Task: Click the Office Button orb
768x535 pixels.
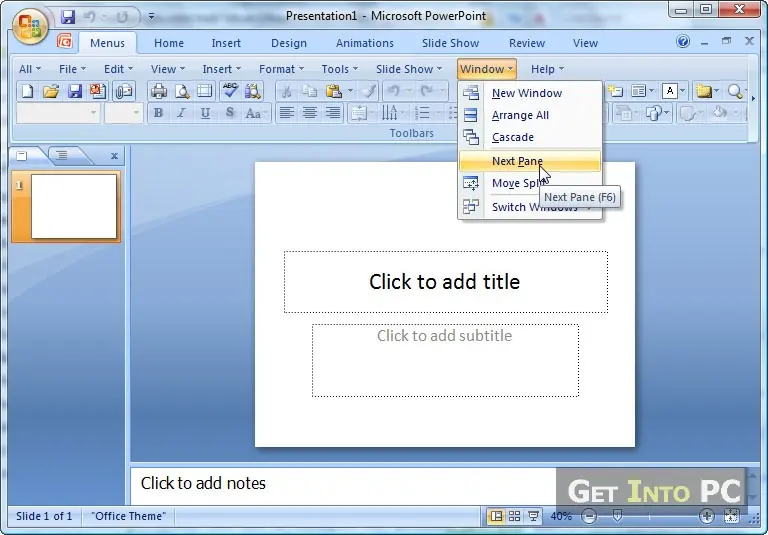Action: pyautogui.click(x=30, y=26)
